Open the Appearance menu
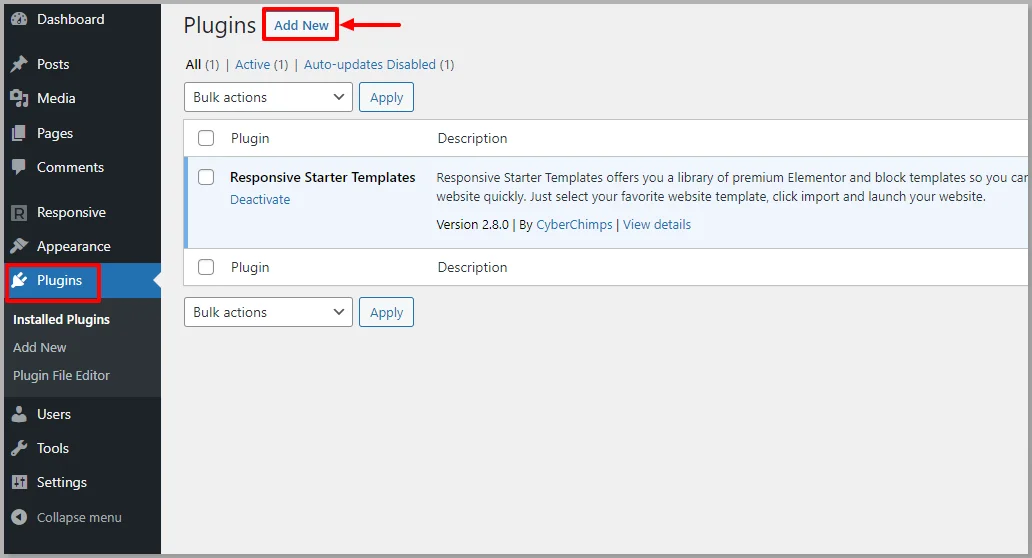Viewport: 1032px width, 558px height. point(74,246)
